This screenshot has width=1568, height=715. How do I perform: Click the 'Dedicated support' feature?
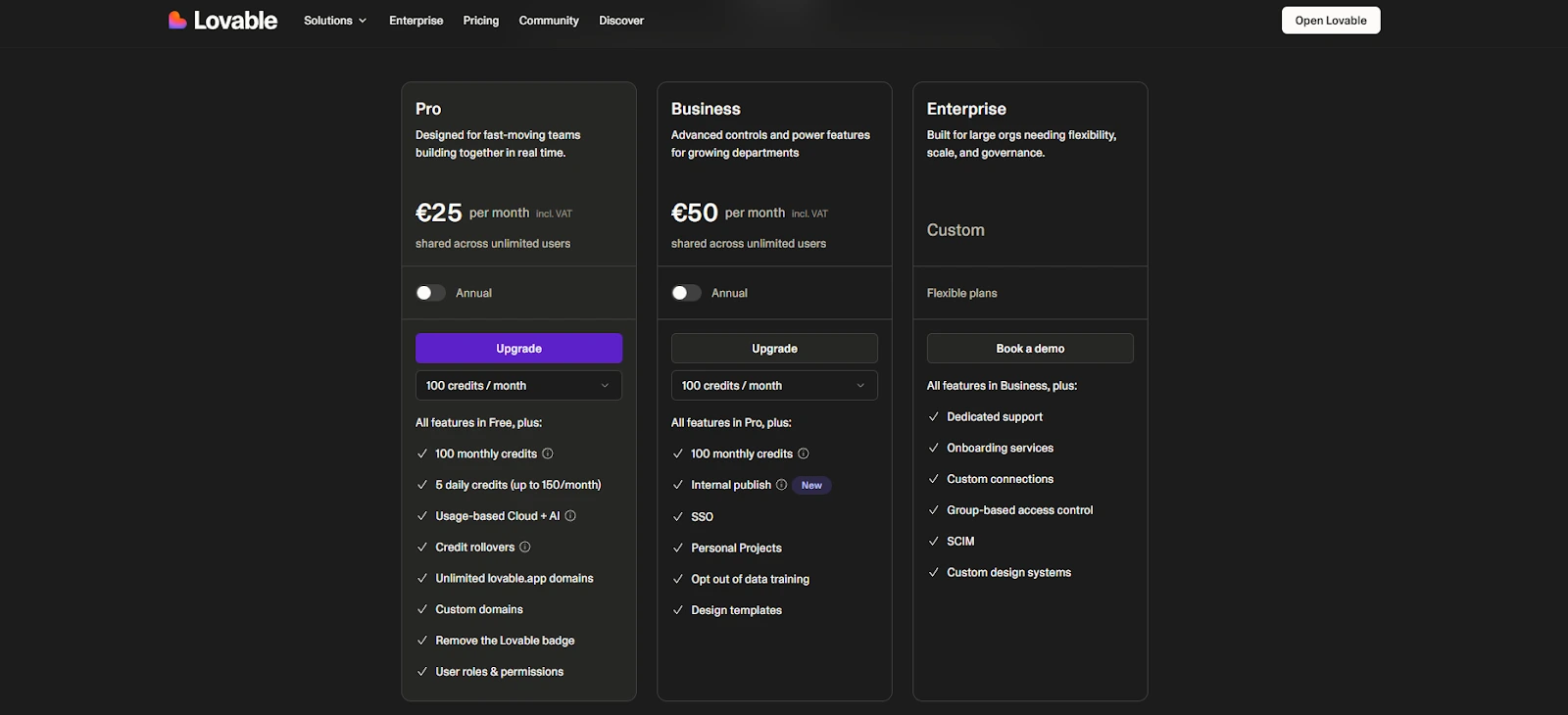click(x=995, y=416)
